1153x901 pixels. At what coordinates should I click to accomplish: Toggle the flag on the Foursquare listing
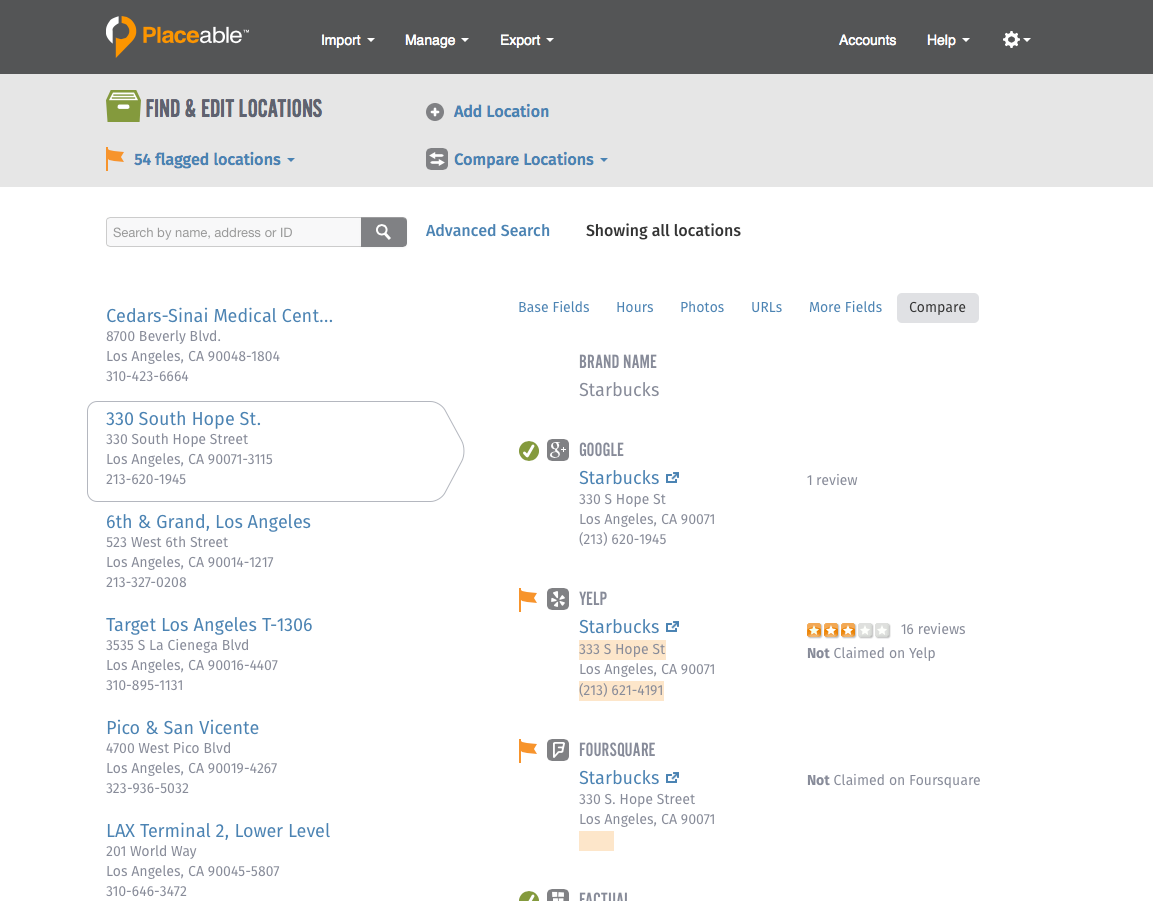point(528,749)
